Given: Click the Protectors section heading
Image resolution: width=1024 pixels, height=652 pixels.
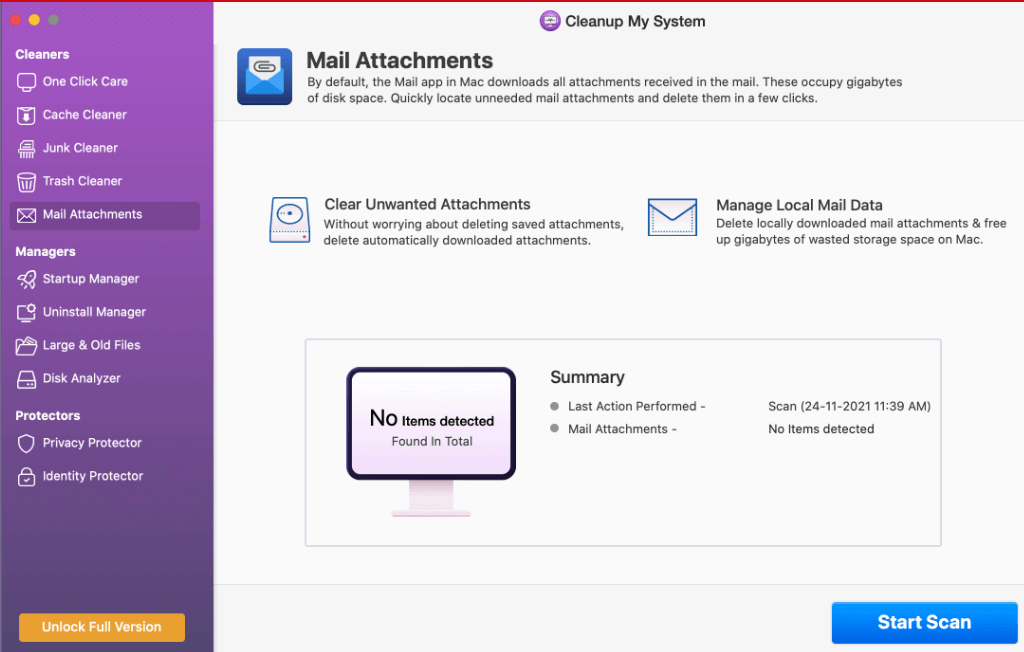Looking at the screenshot, I should 48,416.
